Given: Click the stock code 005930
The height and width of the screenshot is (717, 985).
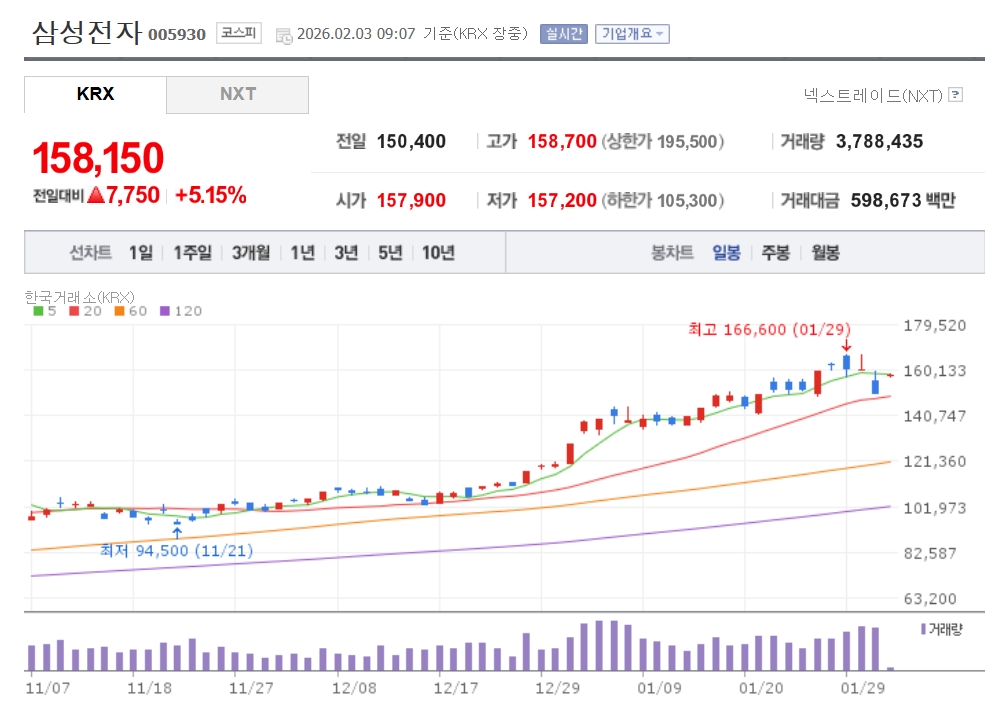Looking at the screenshot, I should [x=177, y=35].
